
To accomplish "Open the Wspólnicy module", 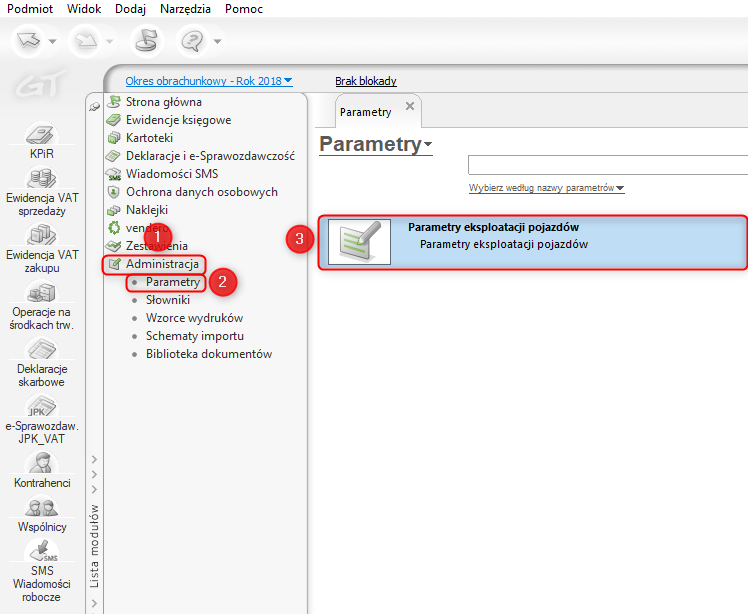I will click(x=42, y=514).
